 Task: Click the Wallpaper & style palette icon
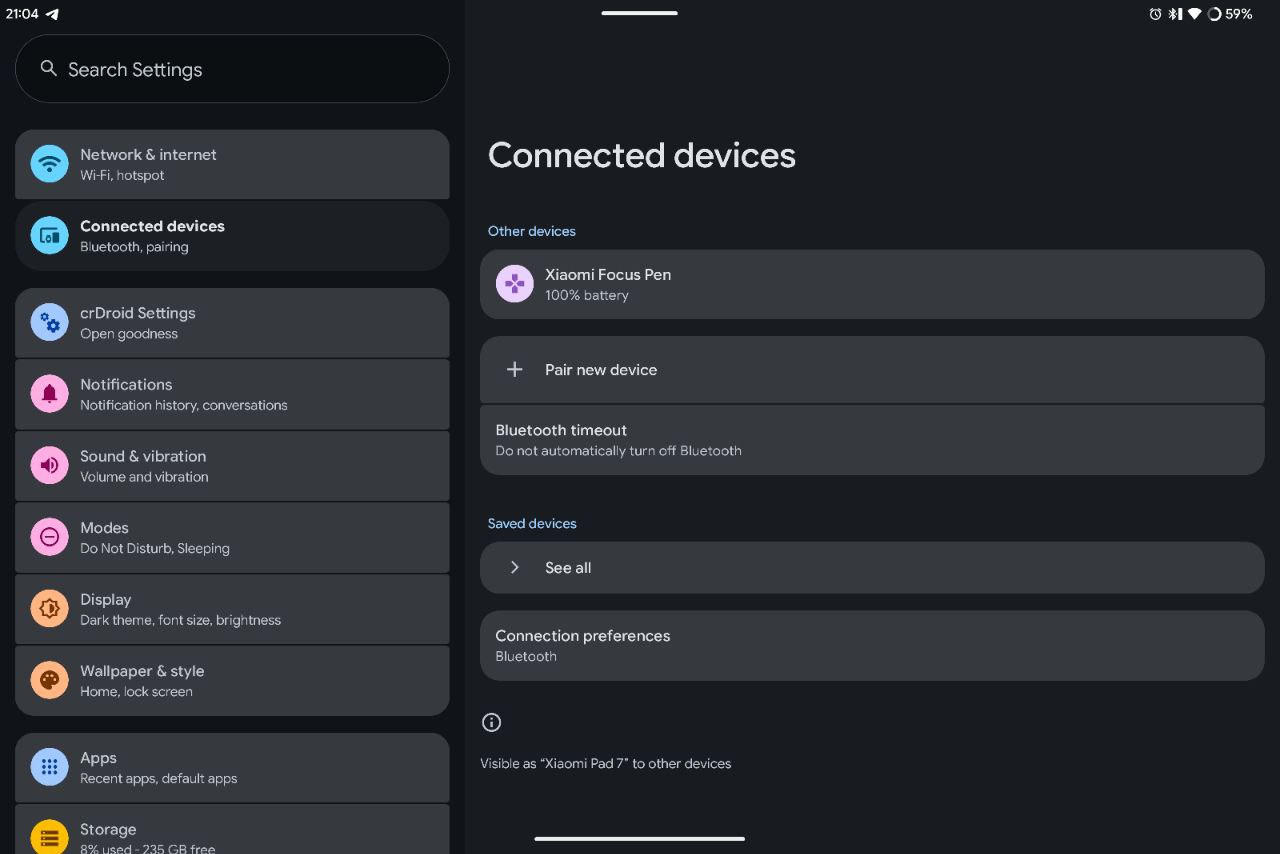pyautogui.click(x=49, y=680)
